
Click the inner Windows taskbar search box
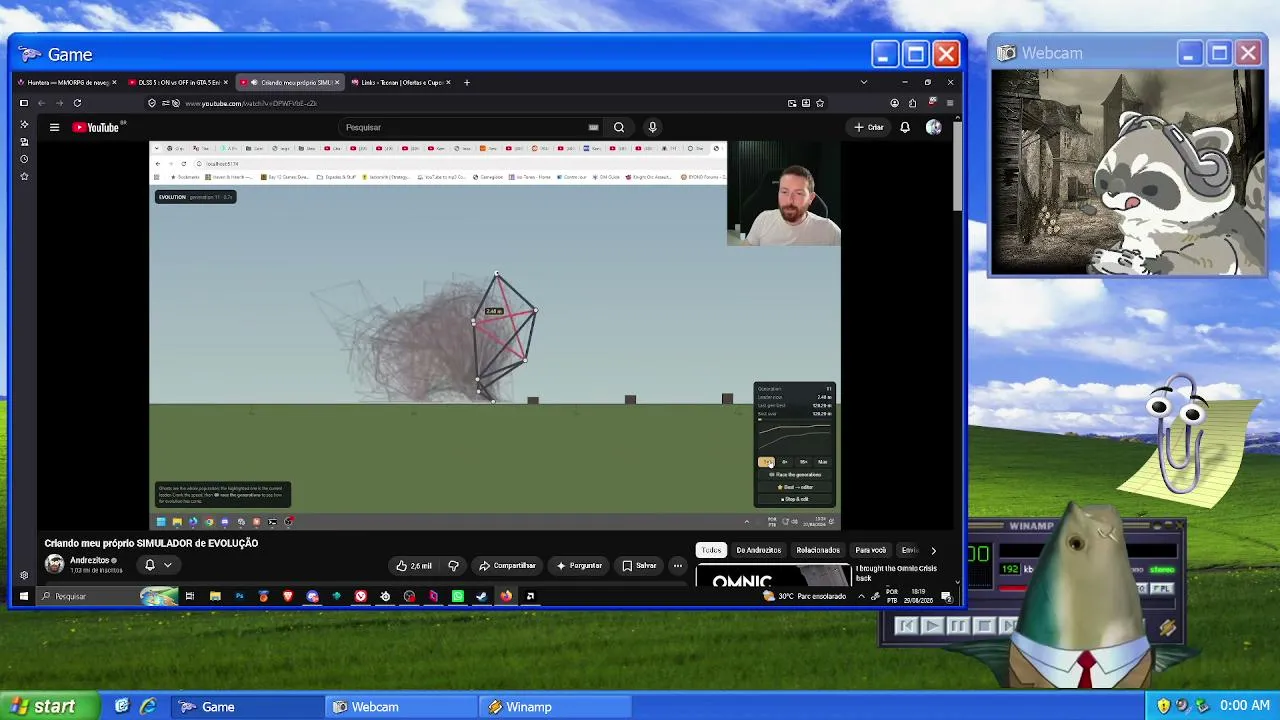pos(107,596)
